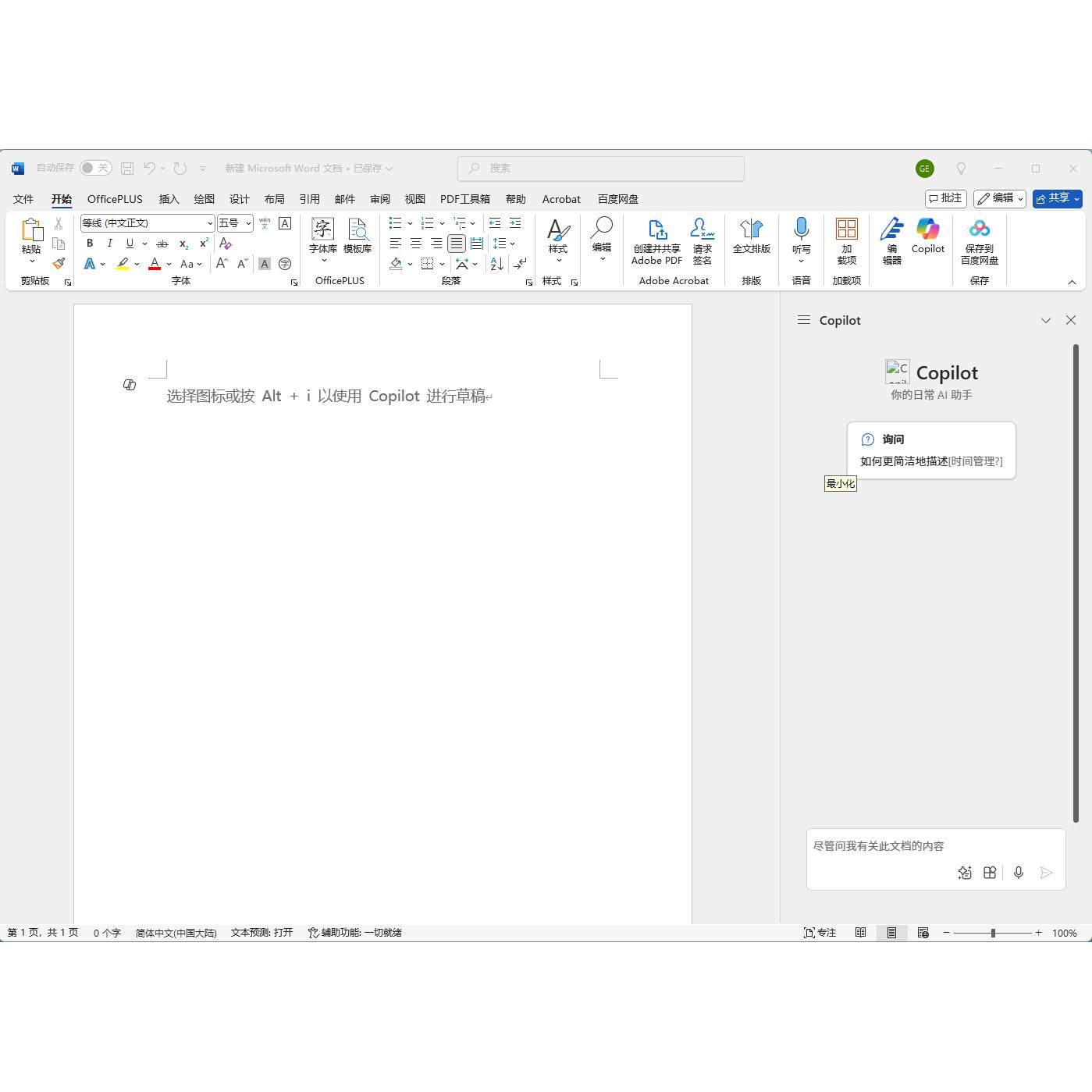
Task: Click microphone icon in Copilot input box
Action: click(1019, 873)
